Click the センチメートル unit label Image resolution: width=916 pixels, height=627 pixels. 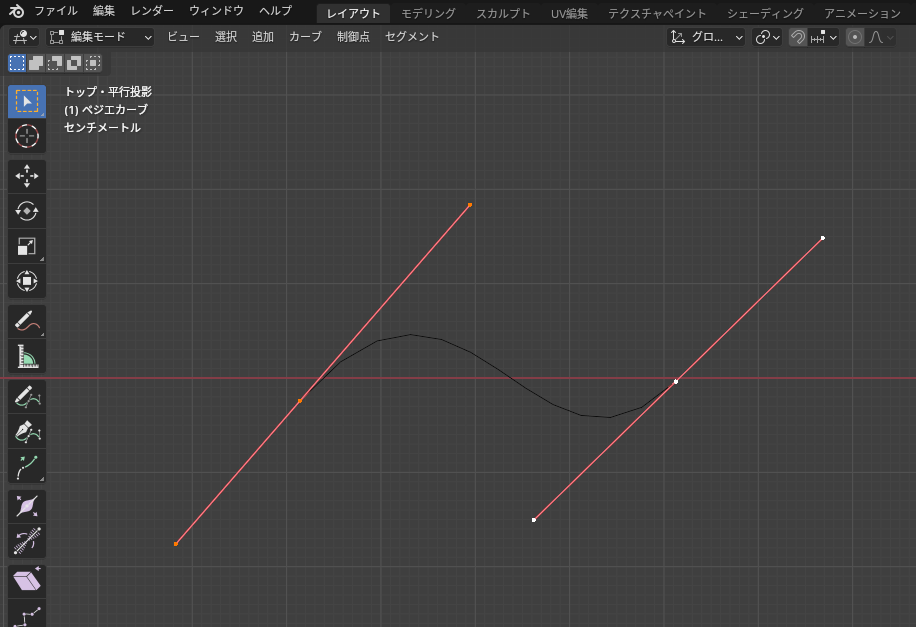coord(102,127)
